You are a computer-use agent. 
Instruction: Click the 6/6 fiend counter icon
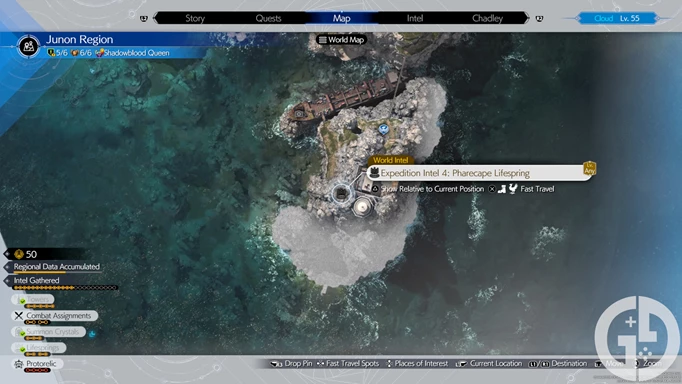tap(75, 53)
